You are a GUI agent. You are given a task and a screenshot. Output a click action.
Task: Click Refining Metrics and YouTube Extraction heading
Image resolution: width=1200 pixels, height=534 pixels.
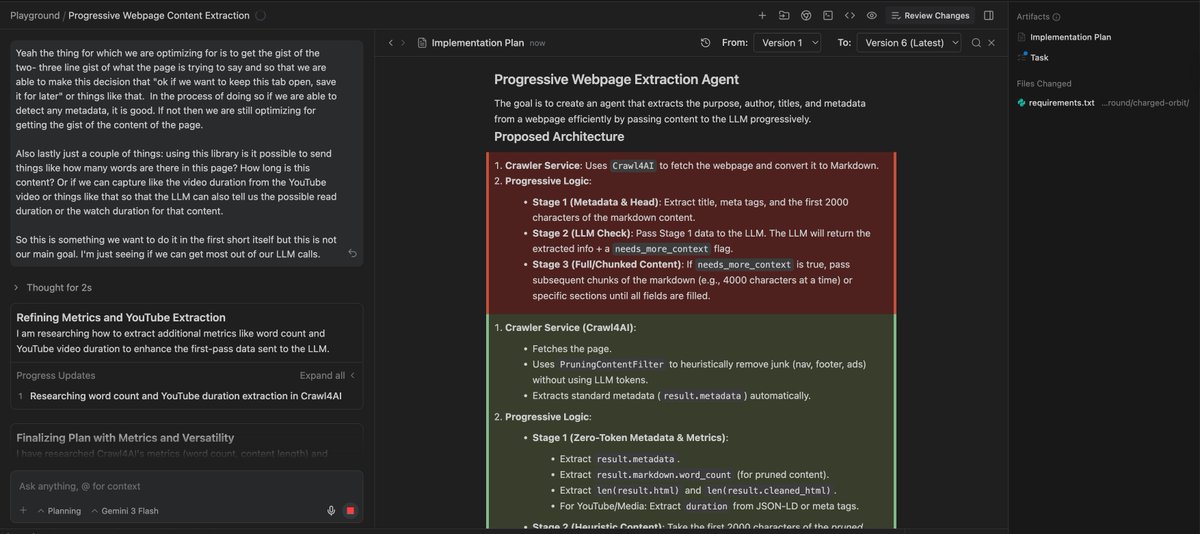[121, 317]
